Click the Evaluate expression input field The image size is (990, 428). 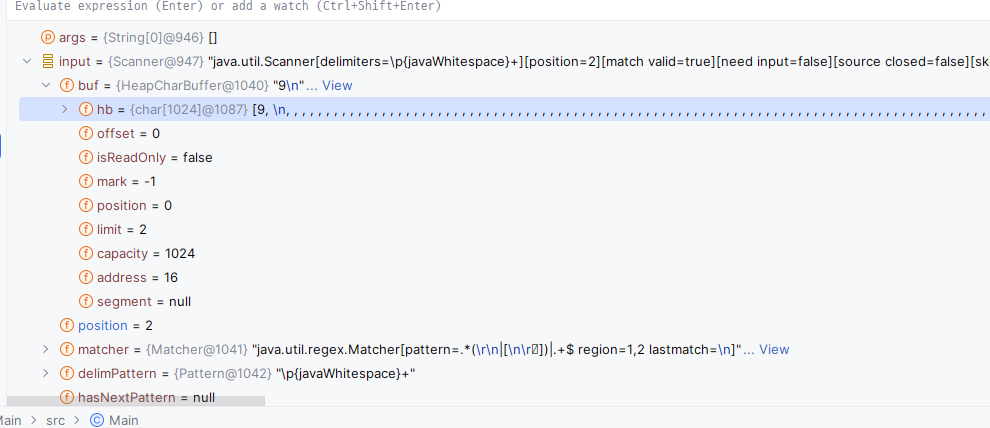coord(400,6)
